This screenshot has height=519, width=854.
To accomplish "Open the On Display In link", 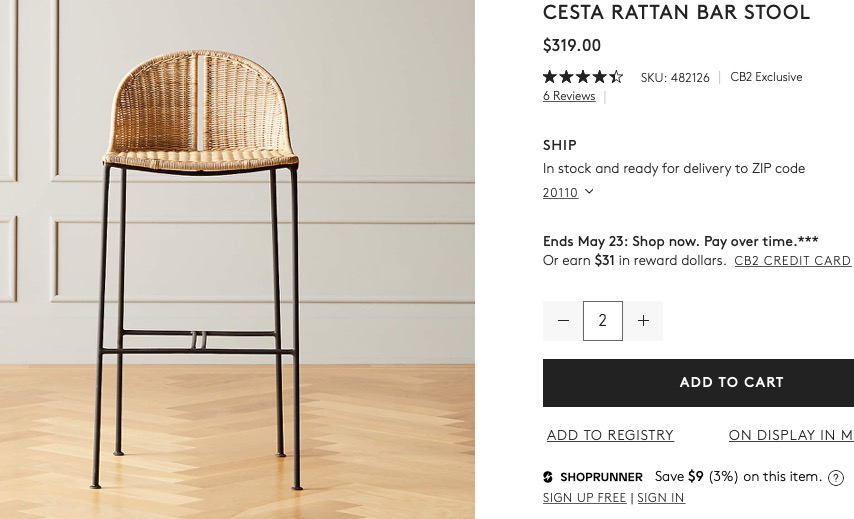I will point(790,435).
